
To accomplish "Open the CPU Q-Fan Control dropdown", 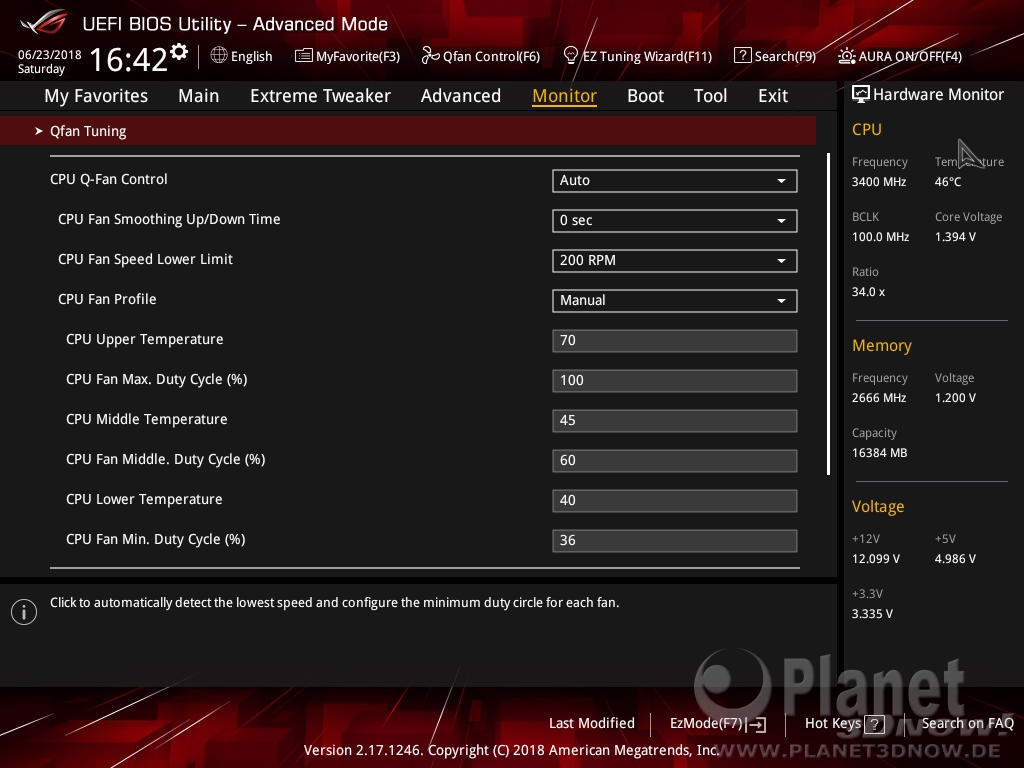I will (675, 180).
